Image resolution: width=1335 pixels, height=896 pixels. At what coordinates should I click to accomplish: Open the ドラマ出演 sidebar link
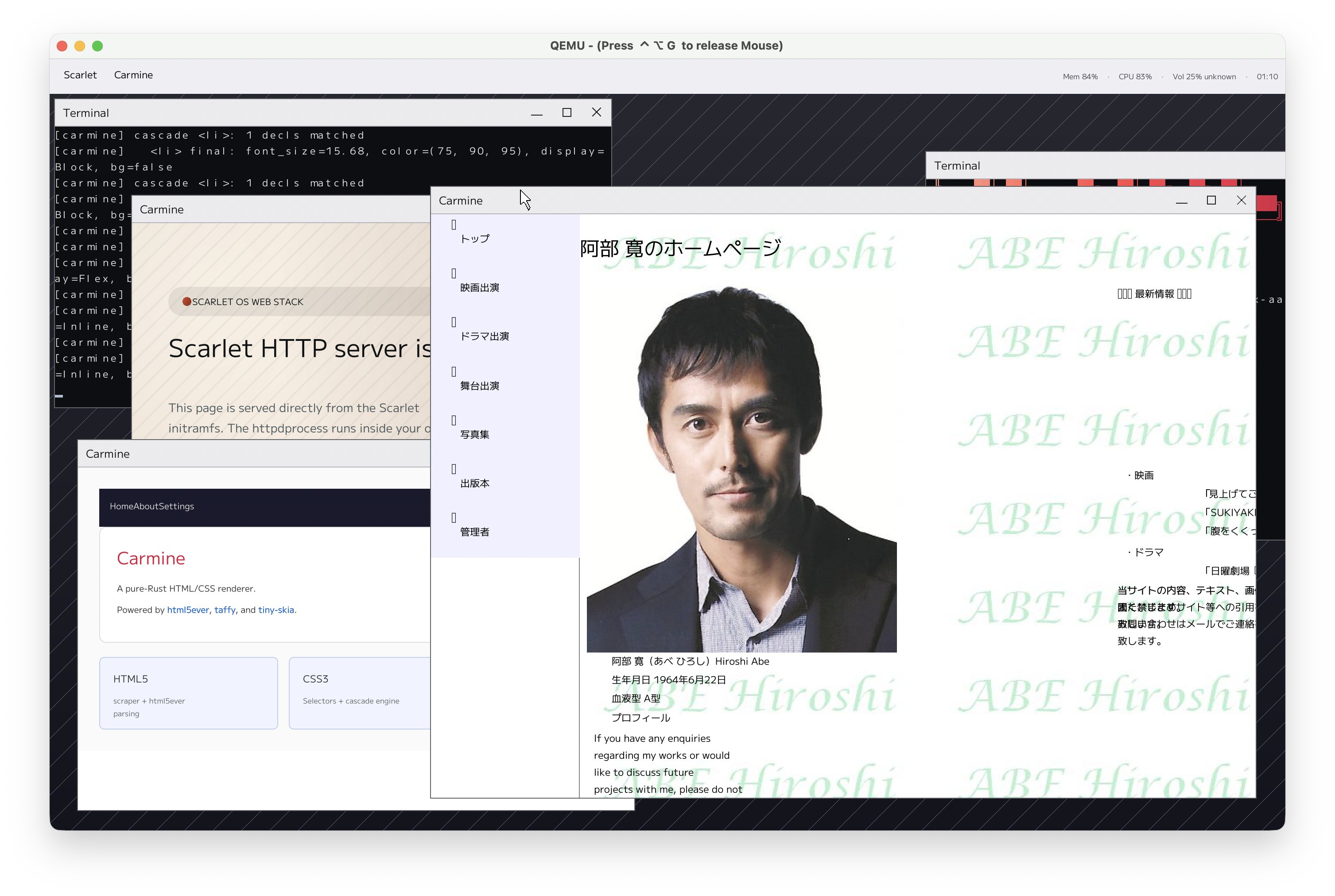485,336
